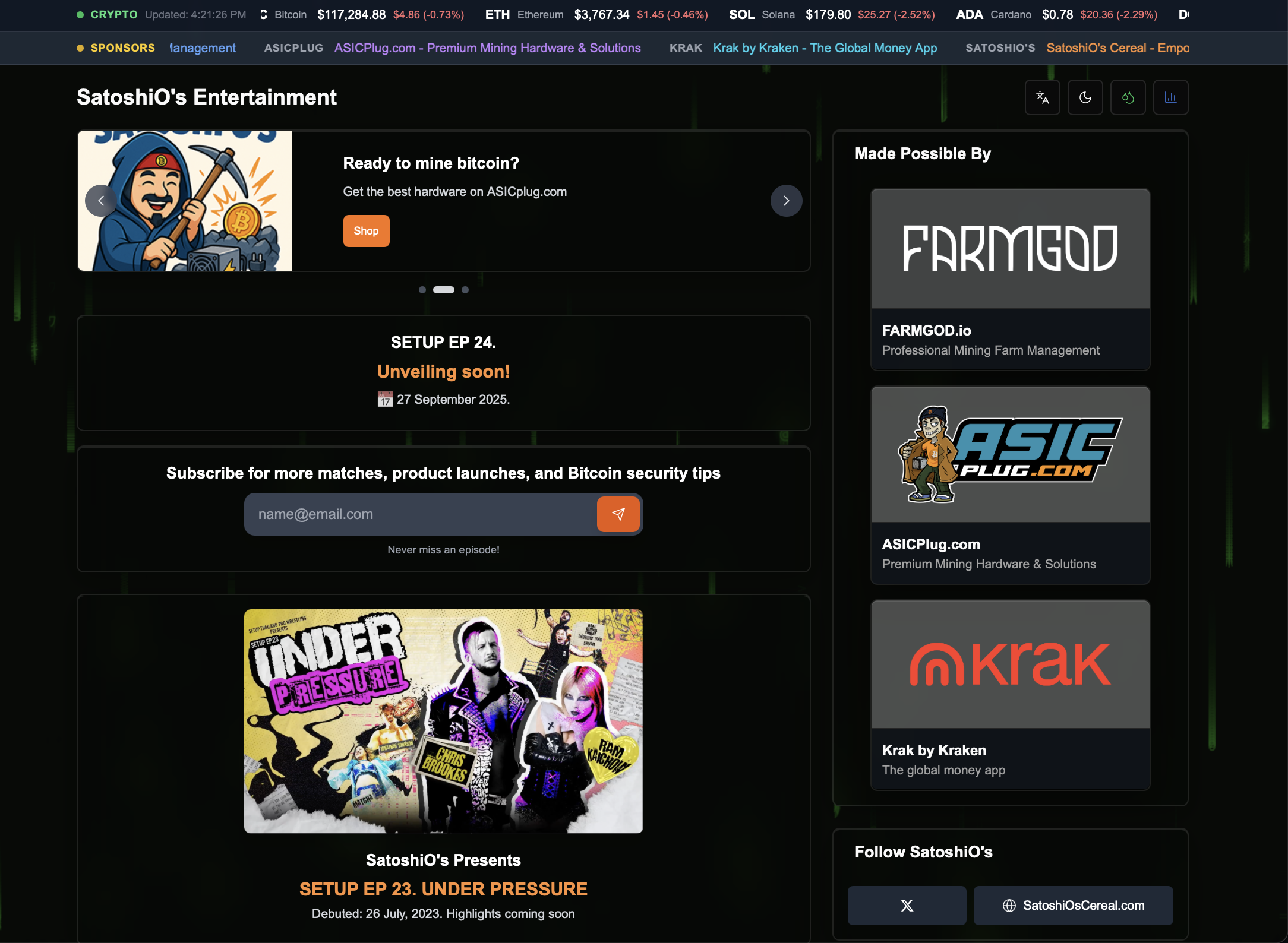The width and height of the screenshot is (1288, 943).
Task: Click the Follow SatoshiO's heading
Action: [923, 852]
